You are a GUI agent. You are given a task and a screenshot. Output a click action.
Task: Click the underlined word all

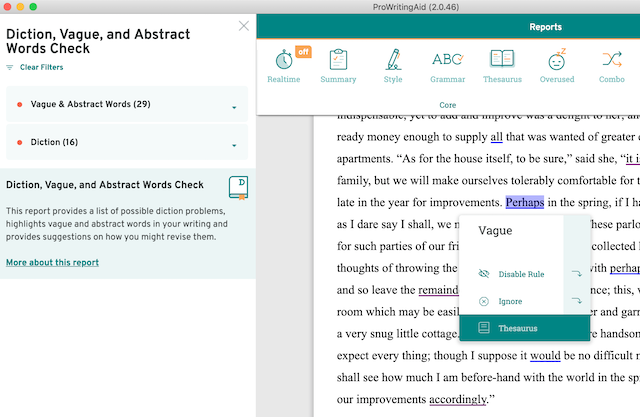(496, 137)
